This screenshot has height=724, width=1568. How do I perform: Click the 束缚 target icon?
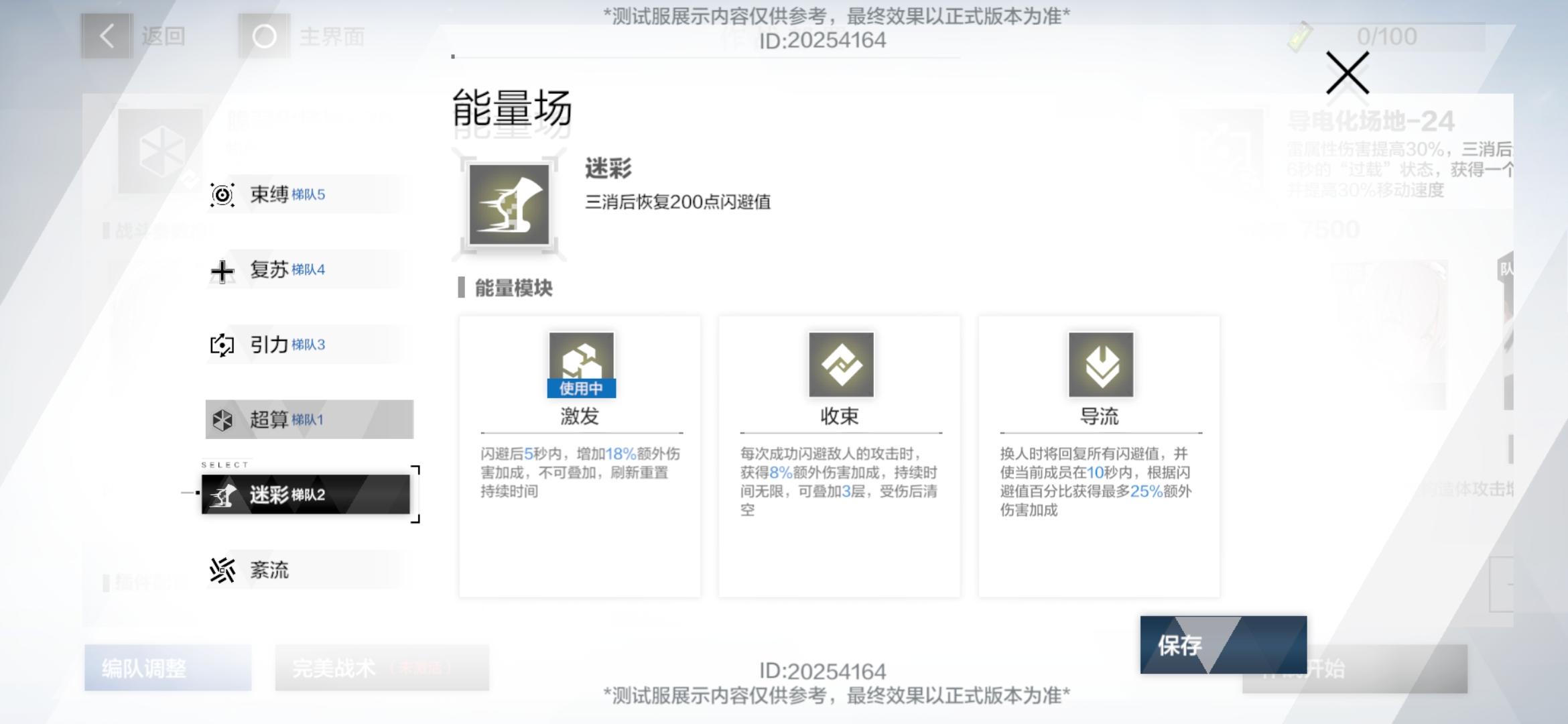222,195
